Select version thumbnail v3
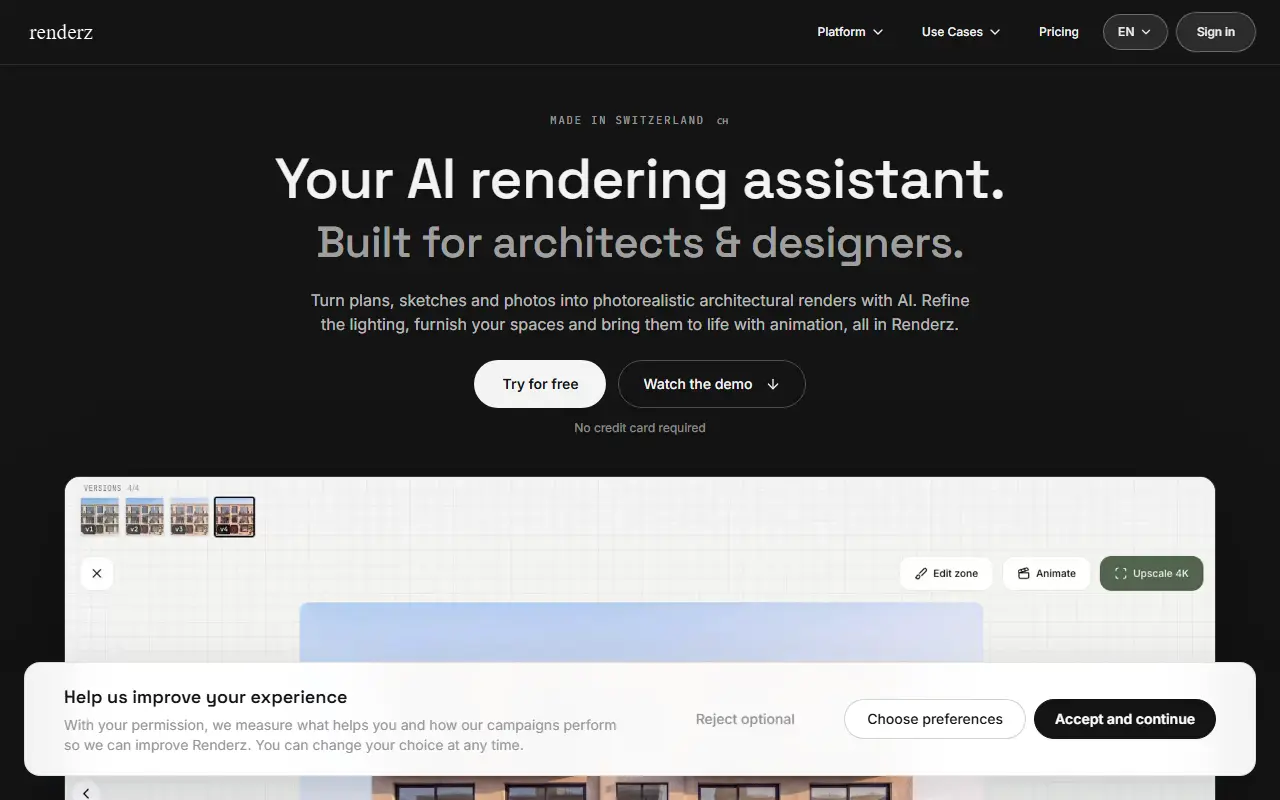1280x800 pixels. (x=189, y=517)
